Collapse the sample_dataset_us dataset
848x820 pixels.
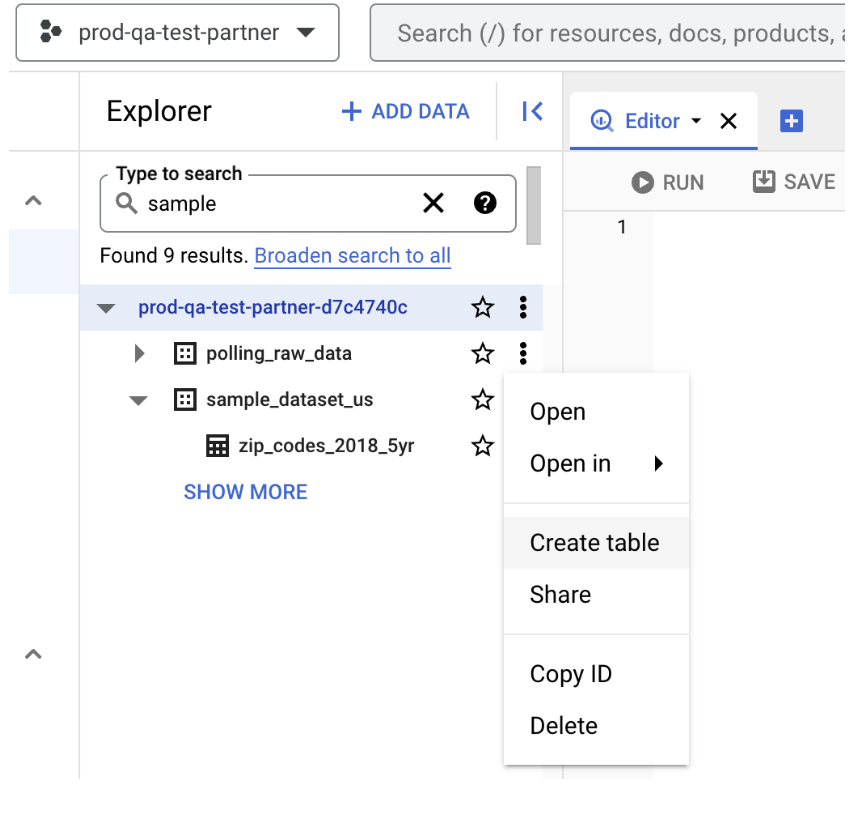pos(139,400)
